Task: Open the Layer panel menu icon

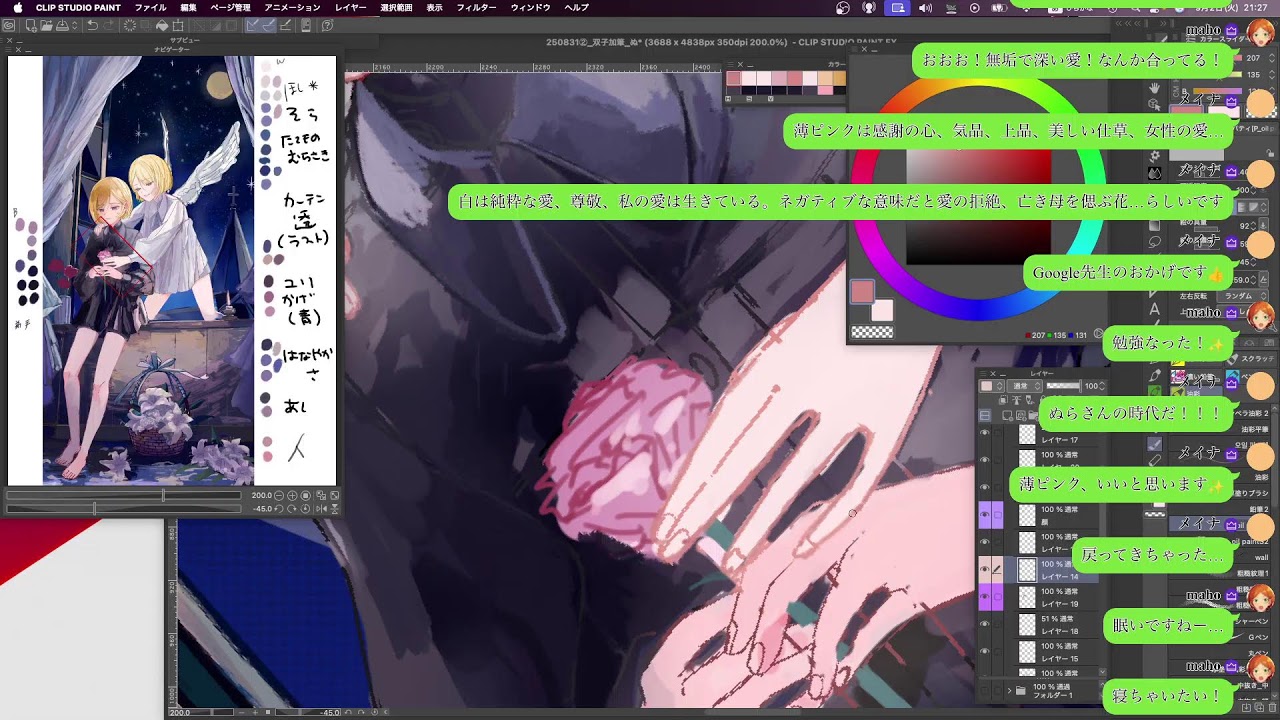Action: [x=983, y=373]
